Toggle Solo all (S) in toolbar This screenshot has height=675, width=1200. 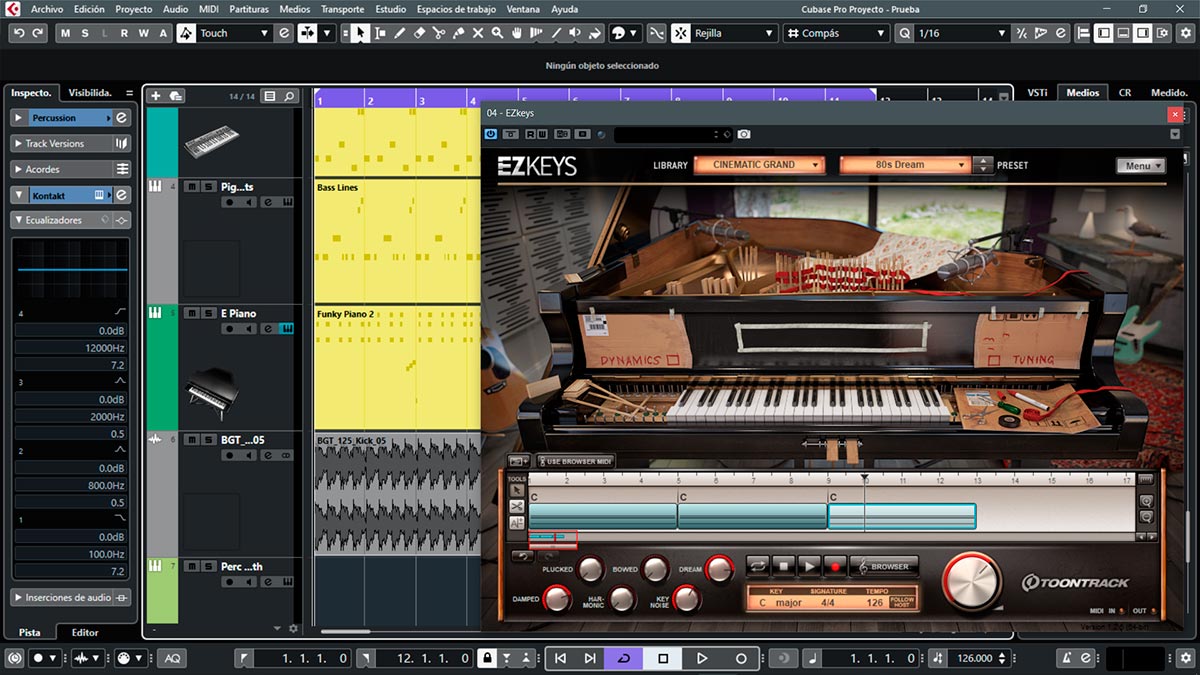coord(86,33)
